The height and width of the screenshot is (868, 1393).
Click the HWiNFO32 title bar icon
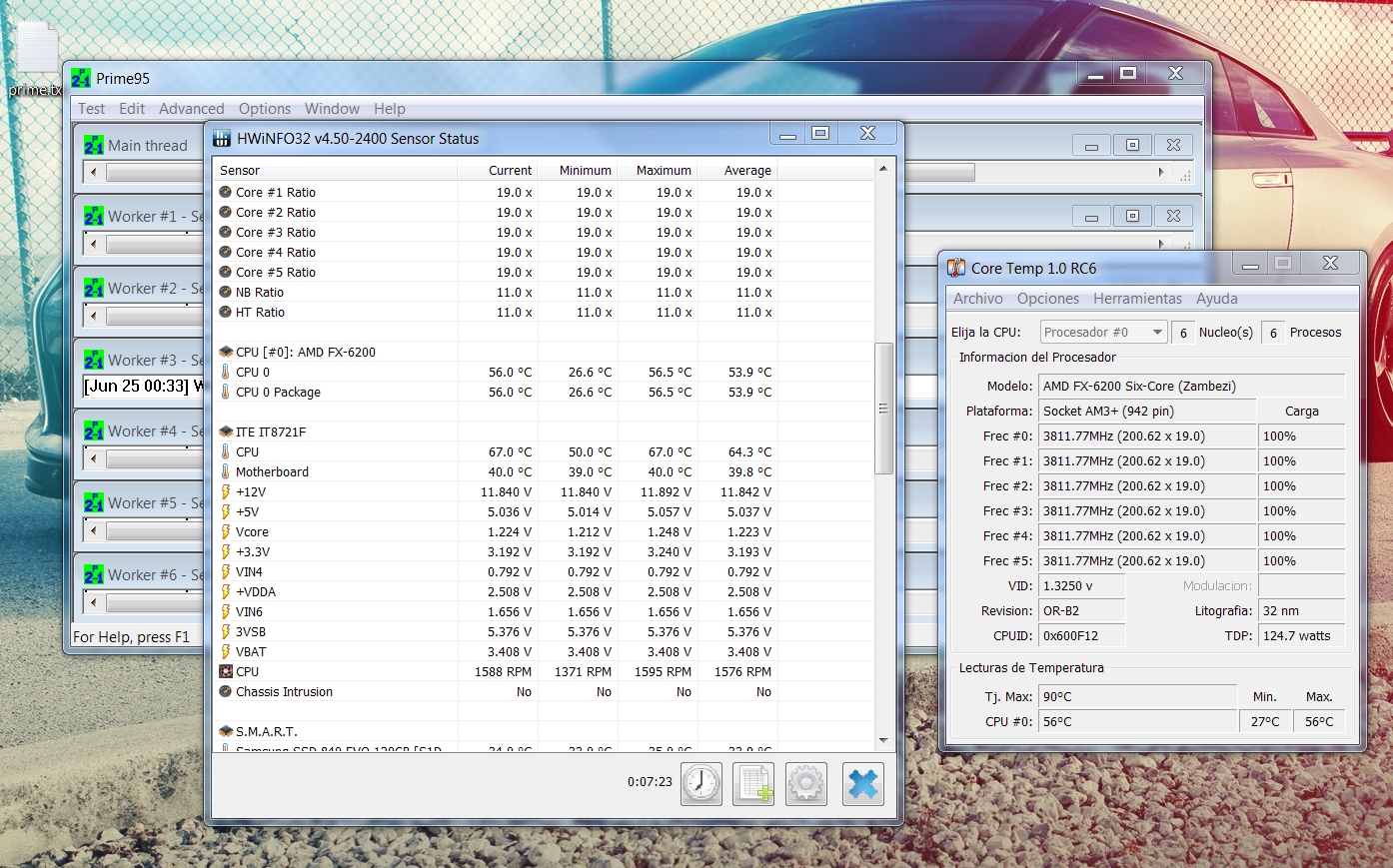coord(222,138)
